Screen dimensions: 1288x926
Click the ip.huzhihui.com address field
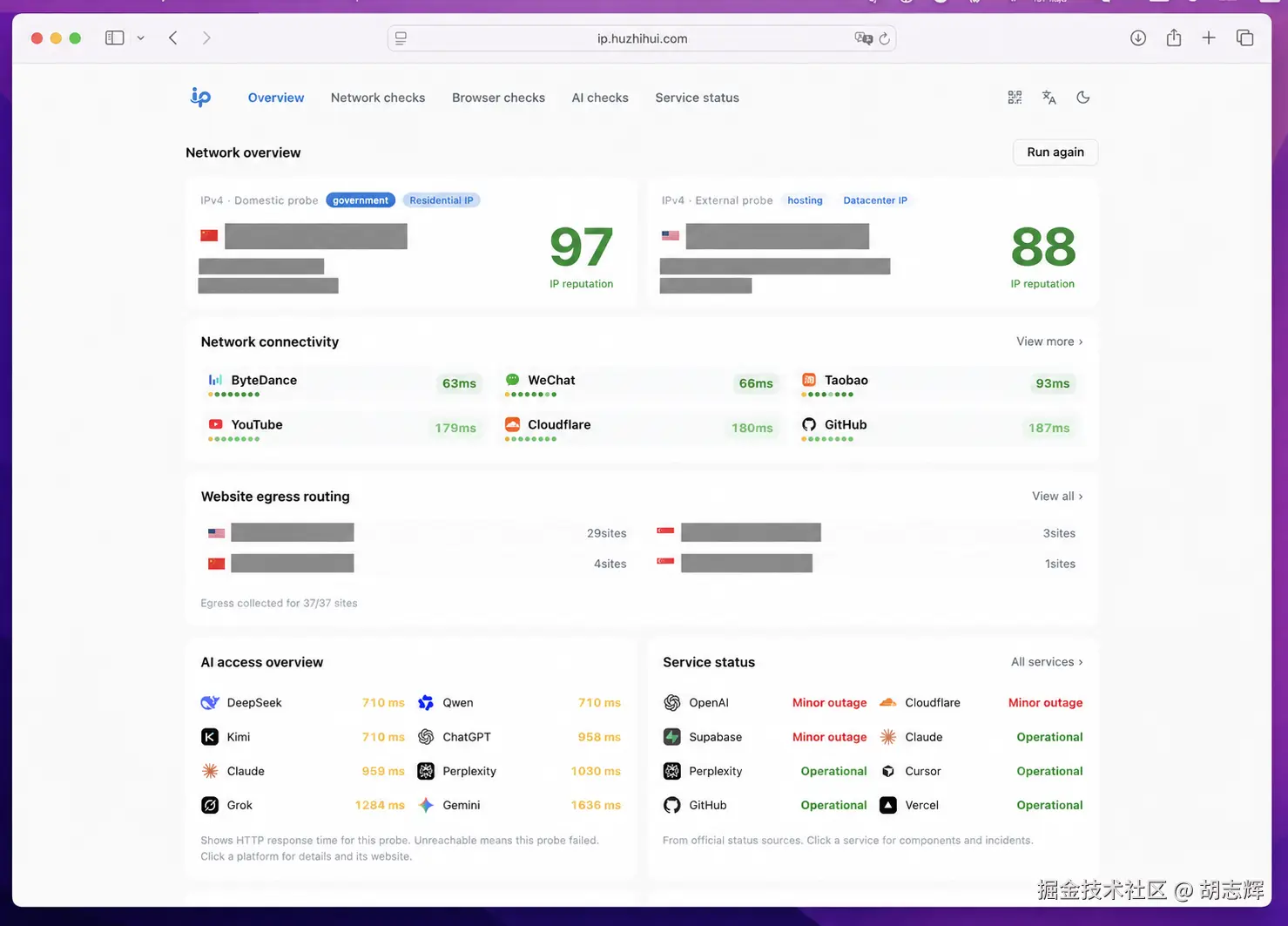[642, 38]
